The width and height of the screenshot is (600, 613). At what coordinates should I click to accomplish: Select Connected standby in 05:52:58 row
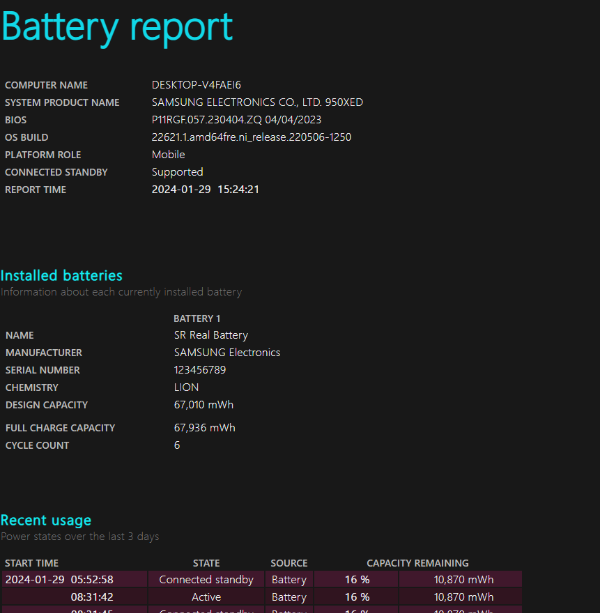point(206,580)
